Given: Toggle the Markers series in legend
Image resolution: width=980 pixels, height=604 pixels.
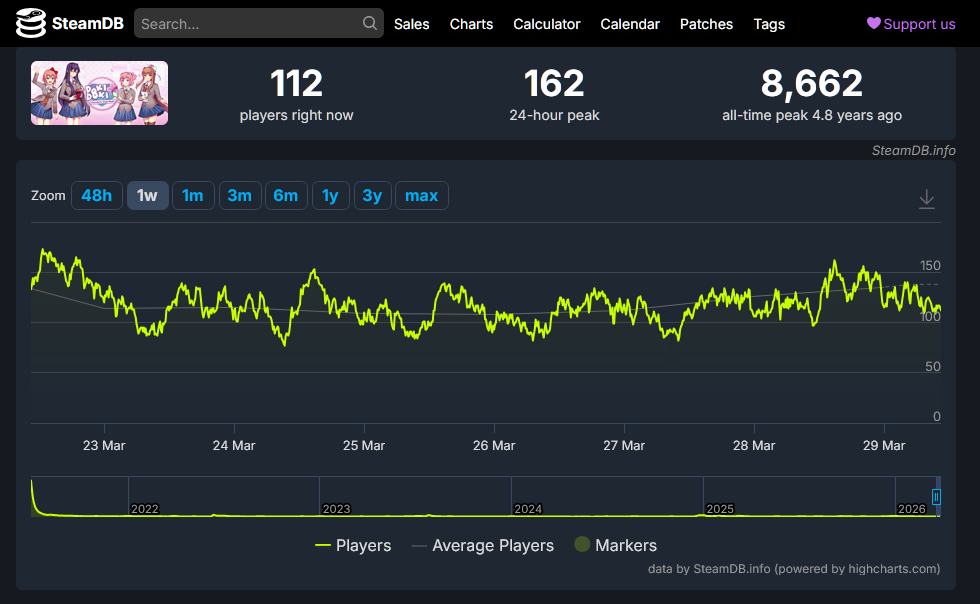Looking at the screenshot, I should click(x=616, y=545).
